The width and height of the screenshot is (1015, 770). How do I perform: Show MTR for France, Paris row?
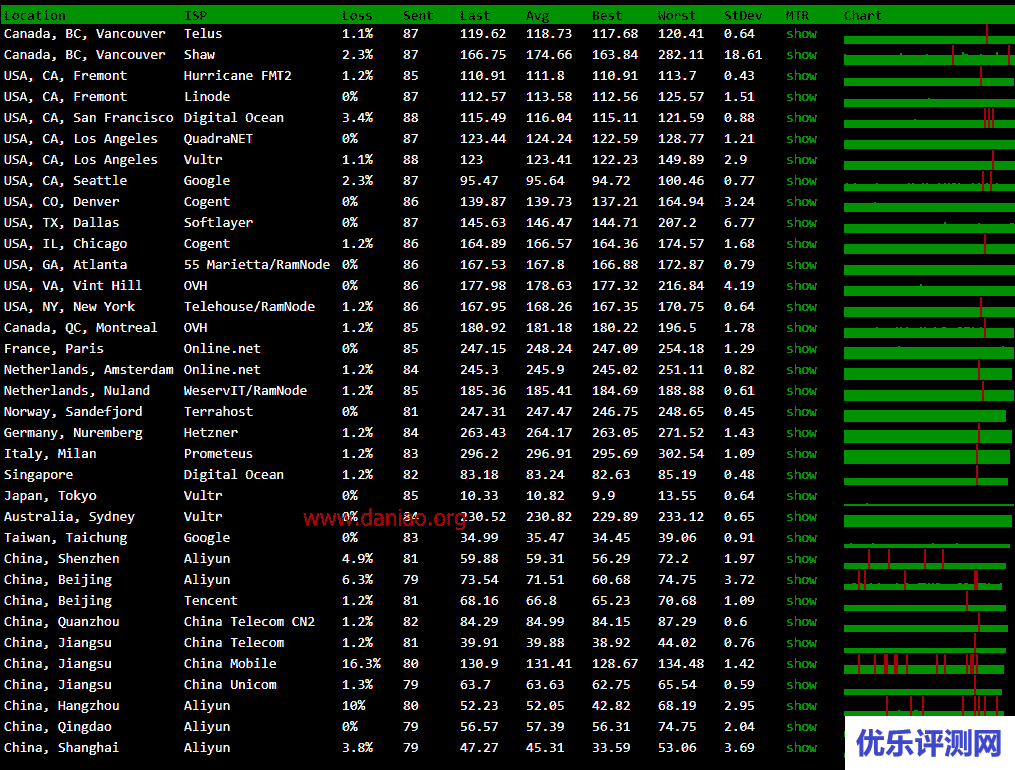point(801,349)
